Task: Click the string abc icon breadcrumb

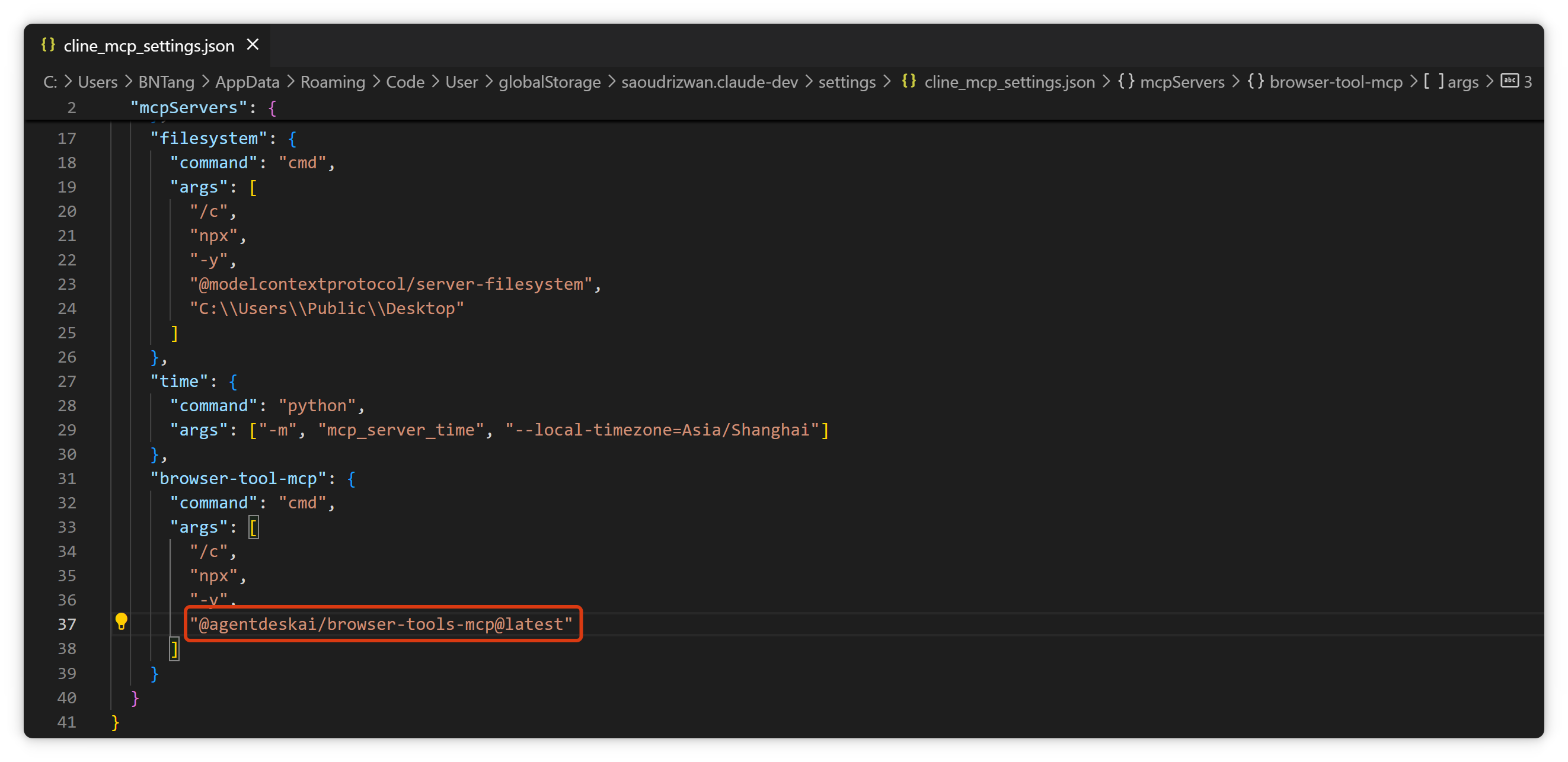Action: (1509, 81)
